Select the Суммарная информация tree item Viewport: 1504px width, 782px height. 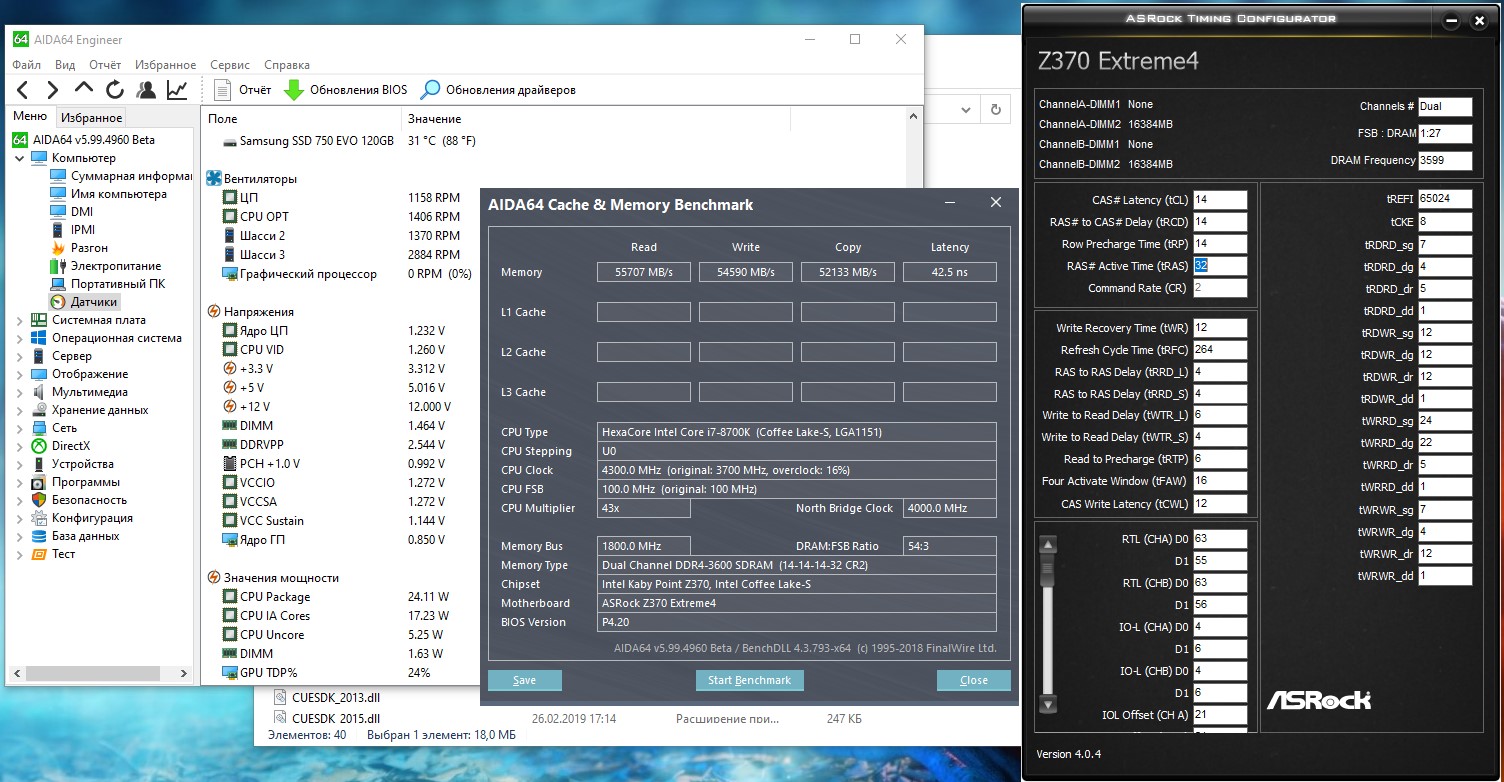pos(121,176)
